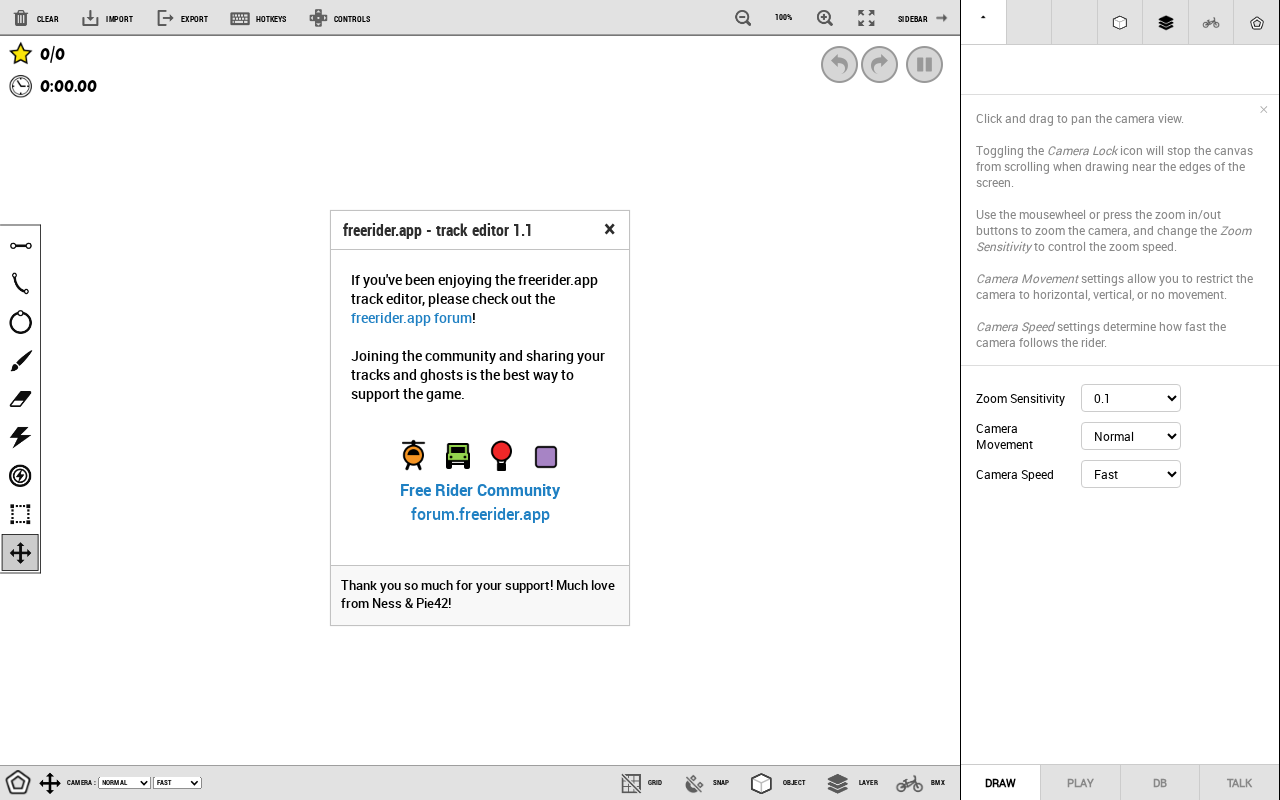This screenshot has width=1280, height=800.
Task: Click the purple block icon in dialog
Action: [546, 457]
